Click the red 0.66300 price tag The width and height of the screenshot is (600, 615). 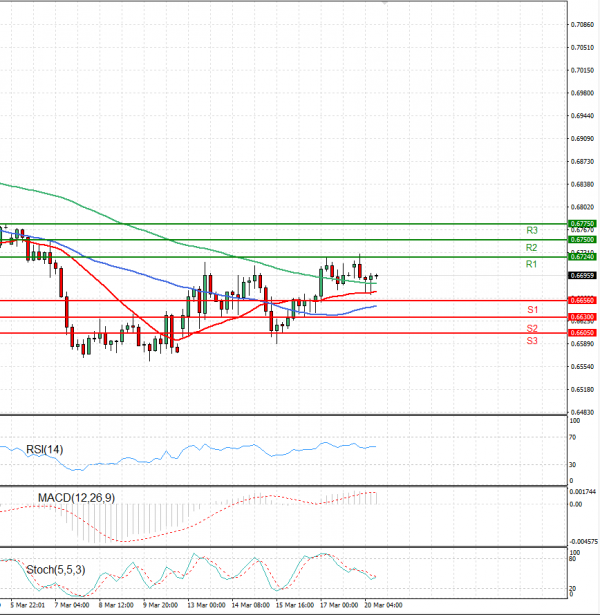click(582, 317)
